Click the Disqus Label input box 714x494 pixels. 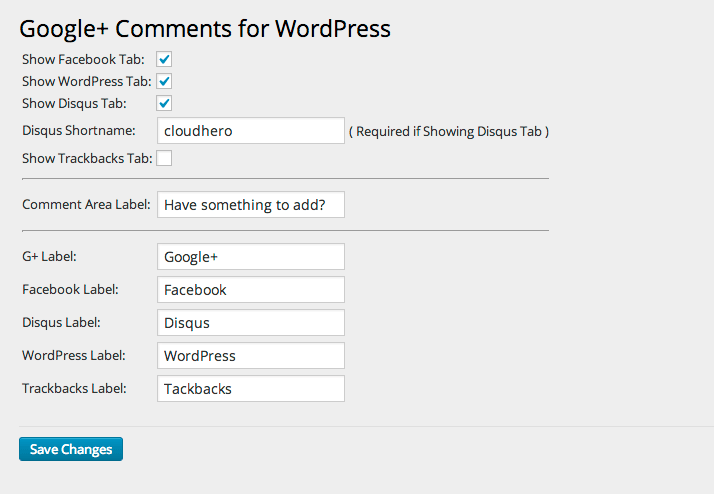coord(251,322)
